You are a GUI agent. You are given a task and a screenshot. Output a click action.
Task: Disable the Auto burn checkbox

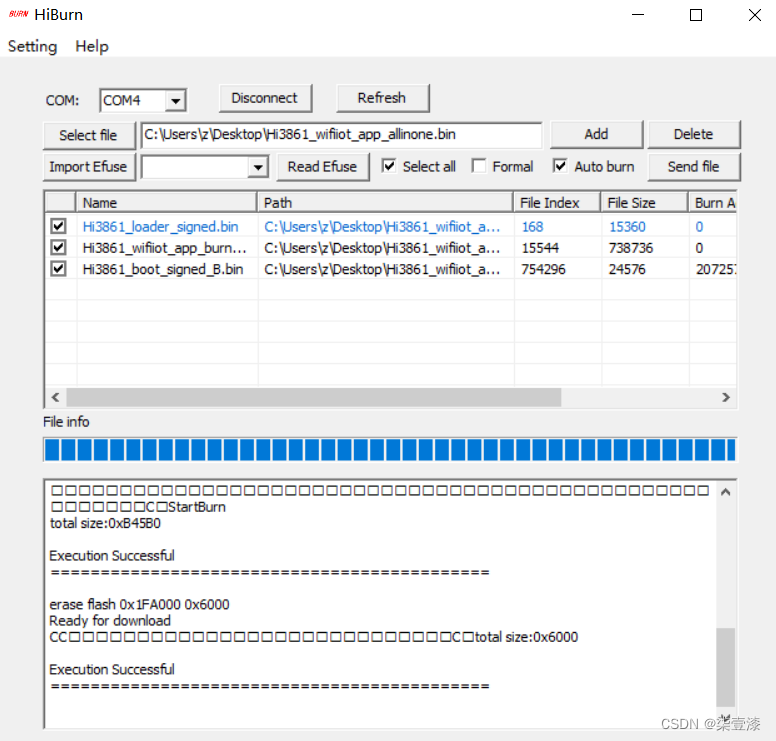[x=560, y=166]
